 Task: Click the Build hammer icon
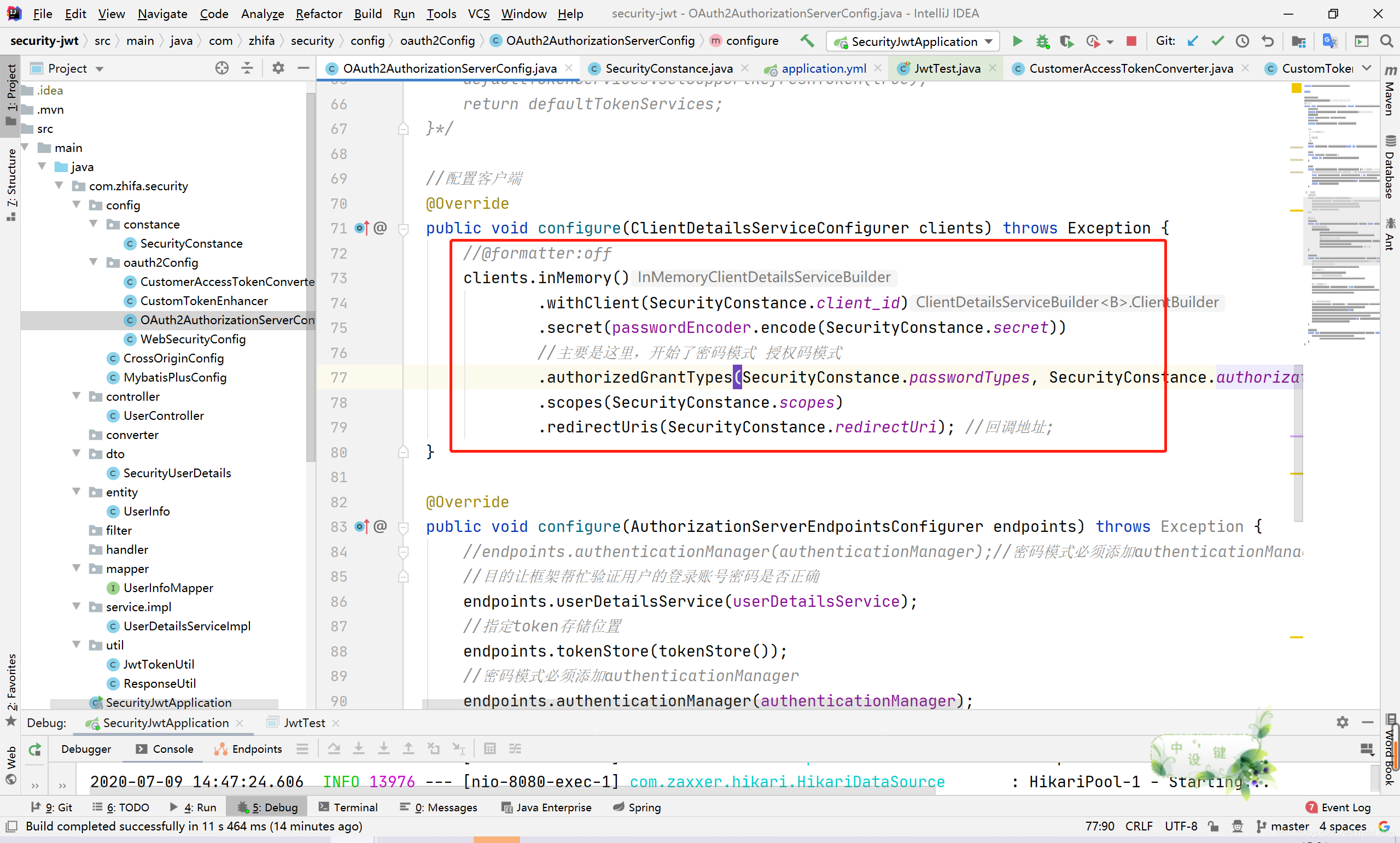coord(807,41)
